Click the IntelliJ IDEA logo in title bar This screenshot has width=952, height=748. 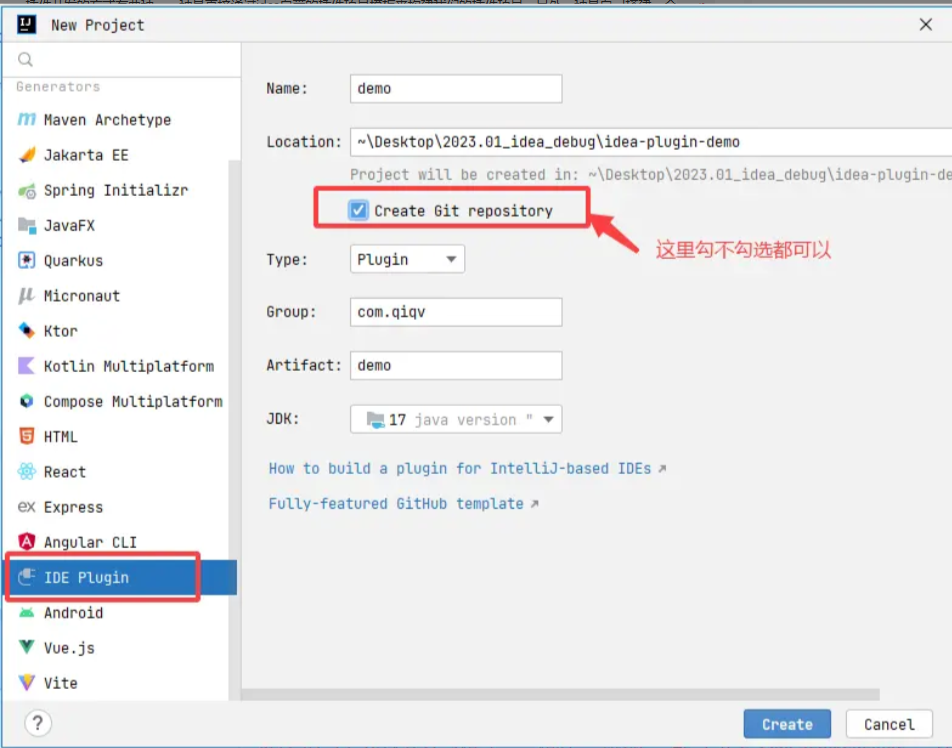26,24
